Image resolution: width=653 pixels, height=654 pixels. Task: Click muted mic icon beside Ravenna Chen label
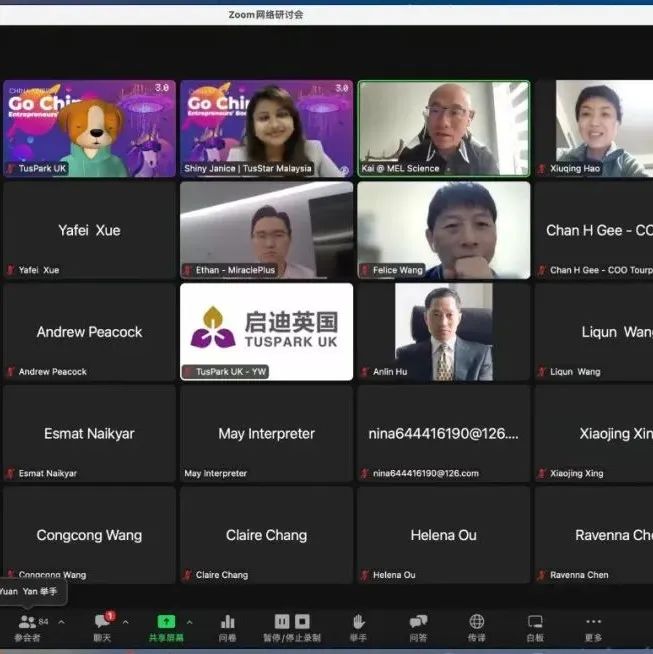pyautogui.click(x=542, y=575)
